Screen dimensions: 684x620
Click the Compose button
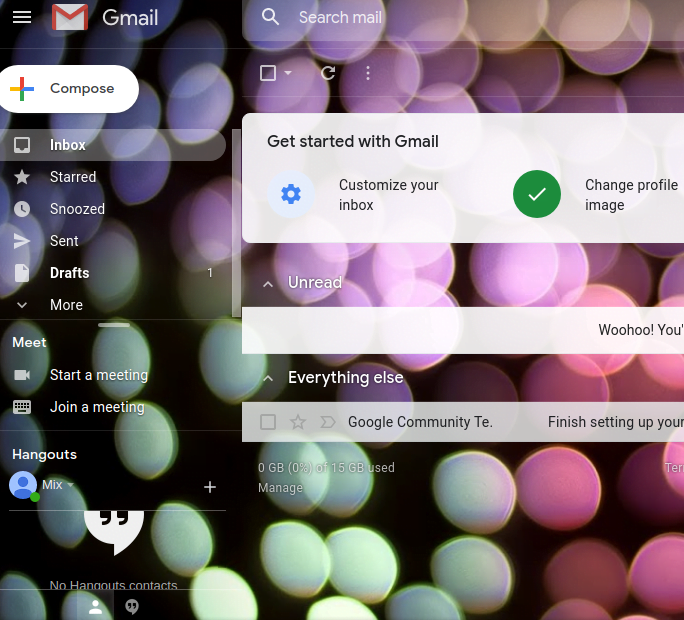pos(69,89)
